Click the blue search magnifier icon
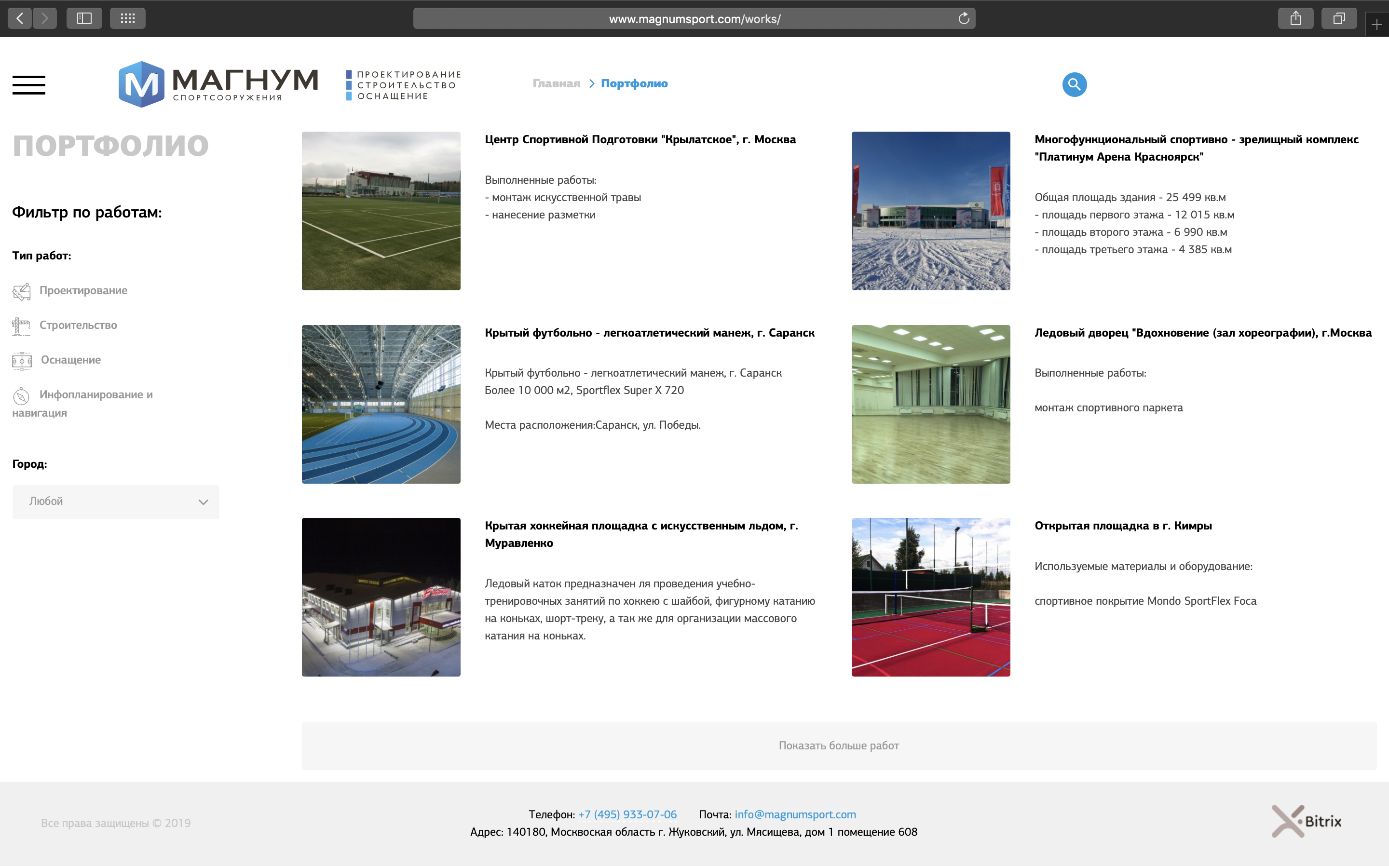 coord(1074,84)
